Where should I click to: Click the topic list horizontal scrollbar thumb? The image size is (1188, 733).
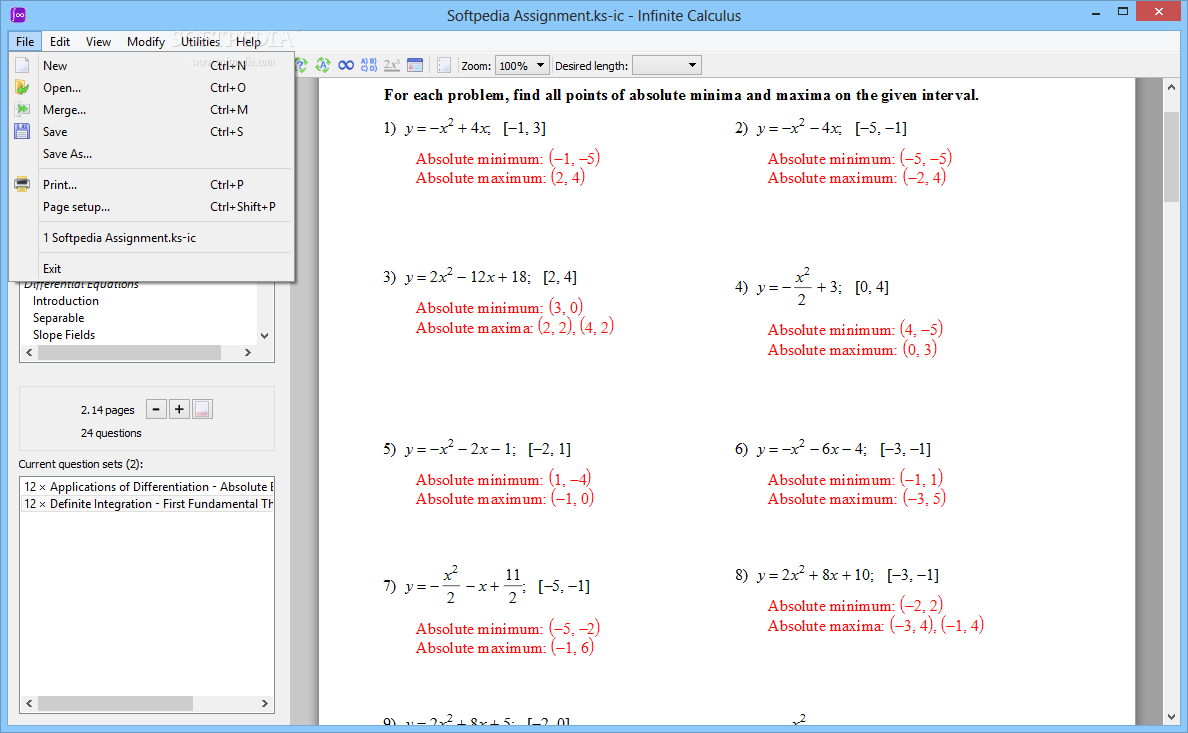pos(130,352)
